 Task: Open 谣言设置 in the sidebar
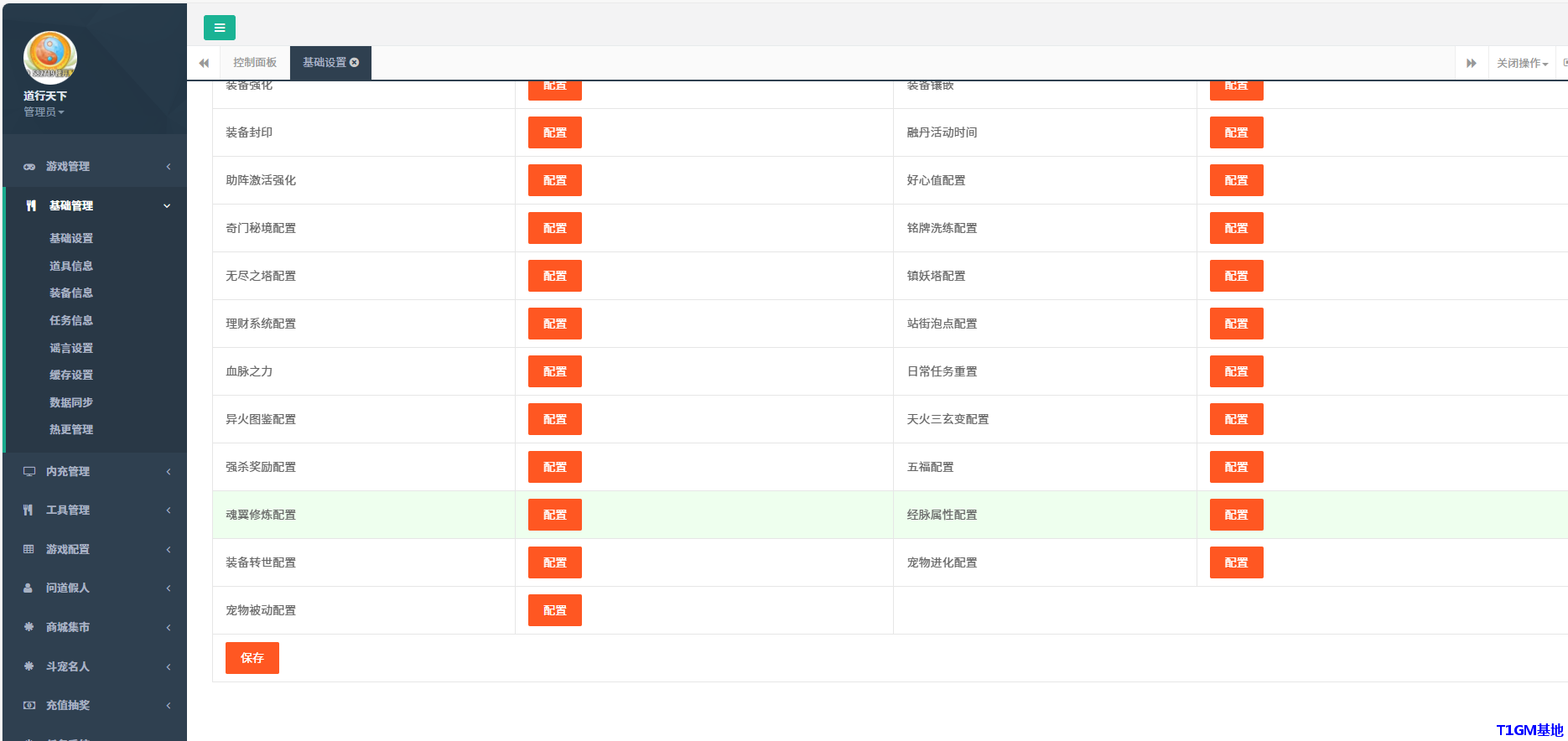(x=71, y=348)
